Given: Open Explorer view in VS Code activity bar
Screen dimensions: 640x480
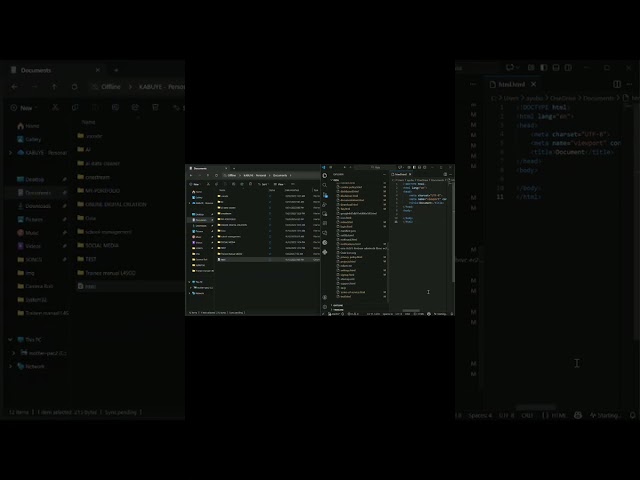Looking at the screenshot, I should 324,176.
